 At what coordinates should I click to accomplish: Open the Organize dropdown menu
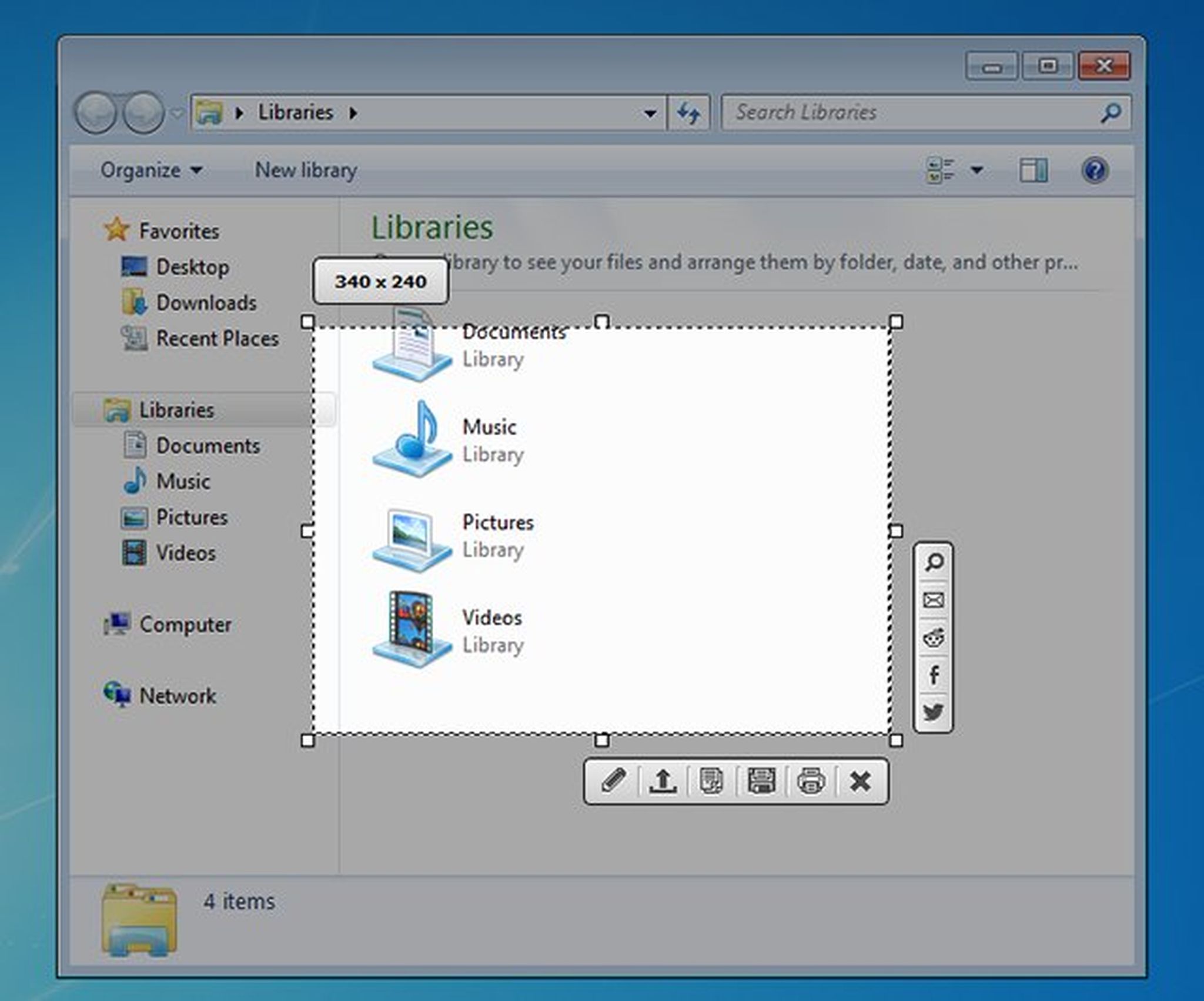[151, 171]
